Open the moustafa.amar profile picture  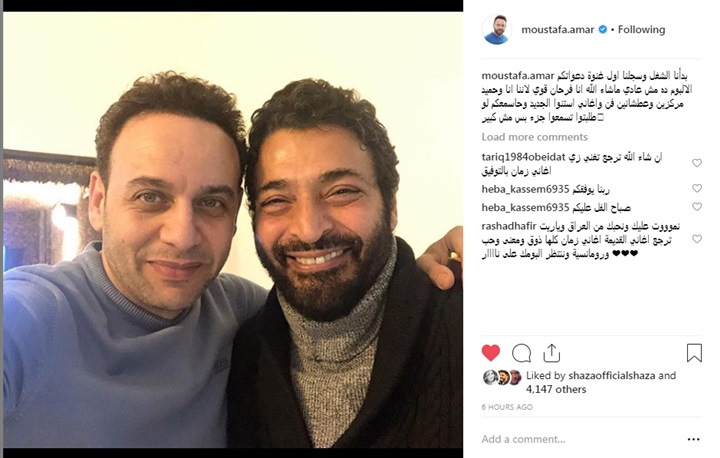coord(497,29)
